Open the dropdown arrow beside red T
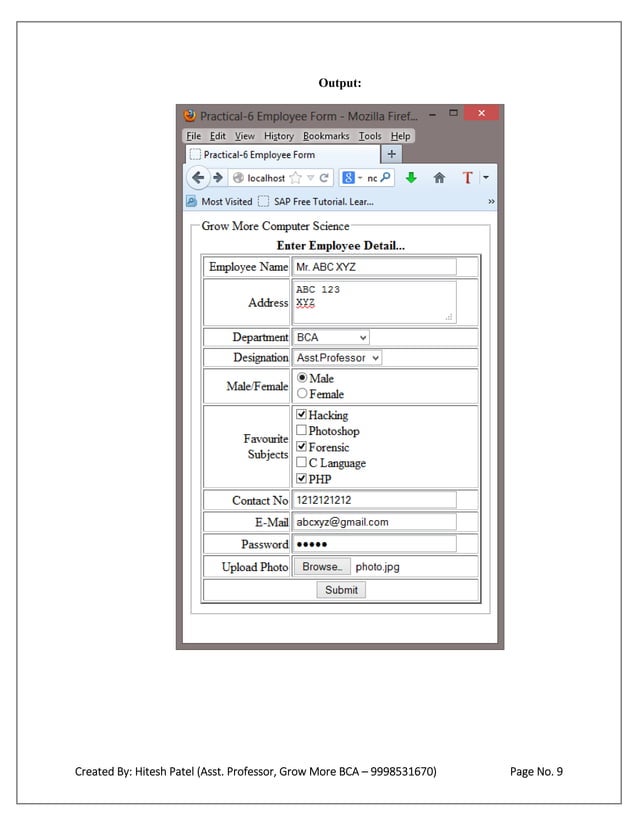 coord(486,178)
